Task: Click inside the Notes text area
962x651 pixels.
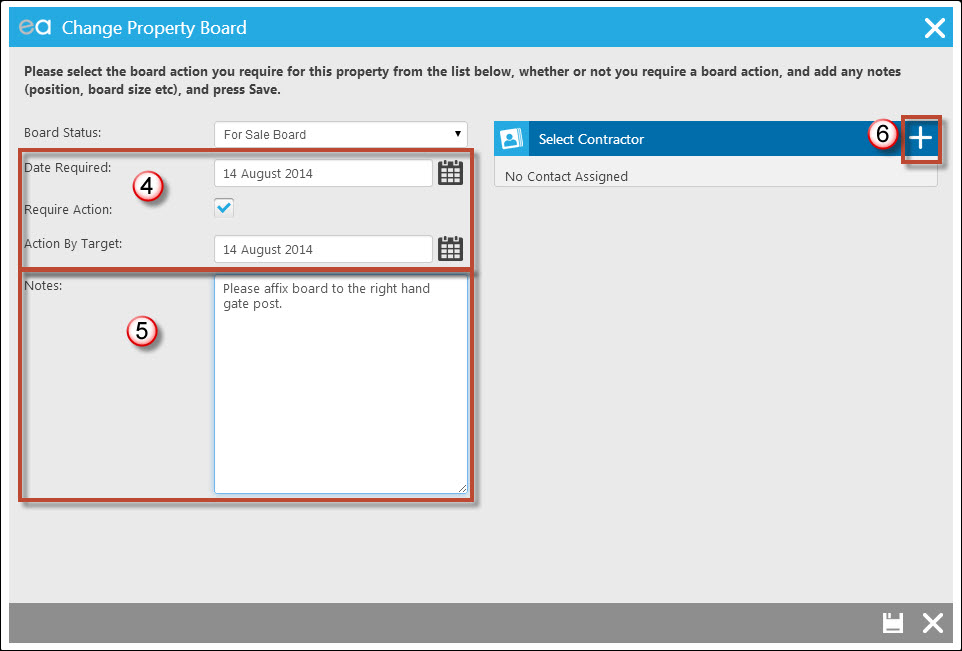Action: (x=341, y=384)
